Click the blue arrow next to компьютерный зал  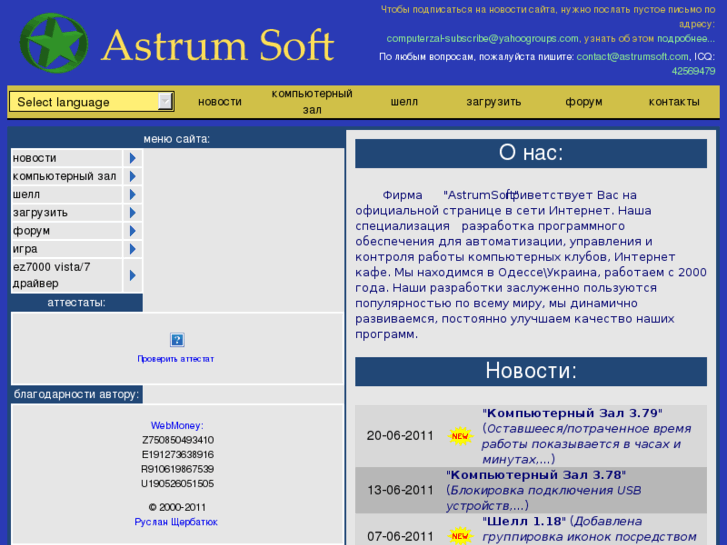click(x=133, y=176)
